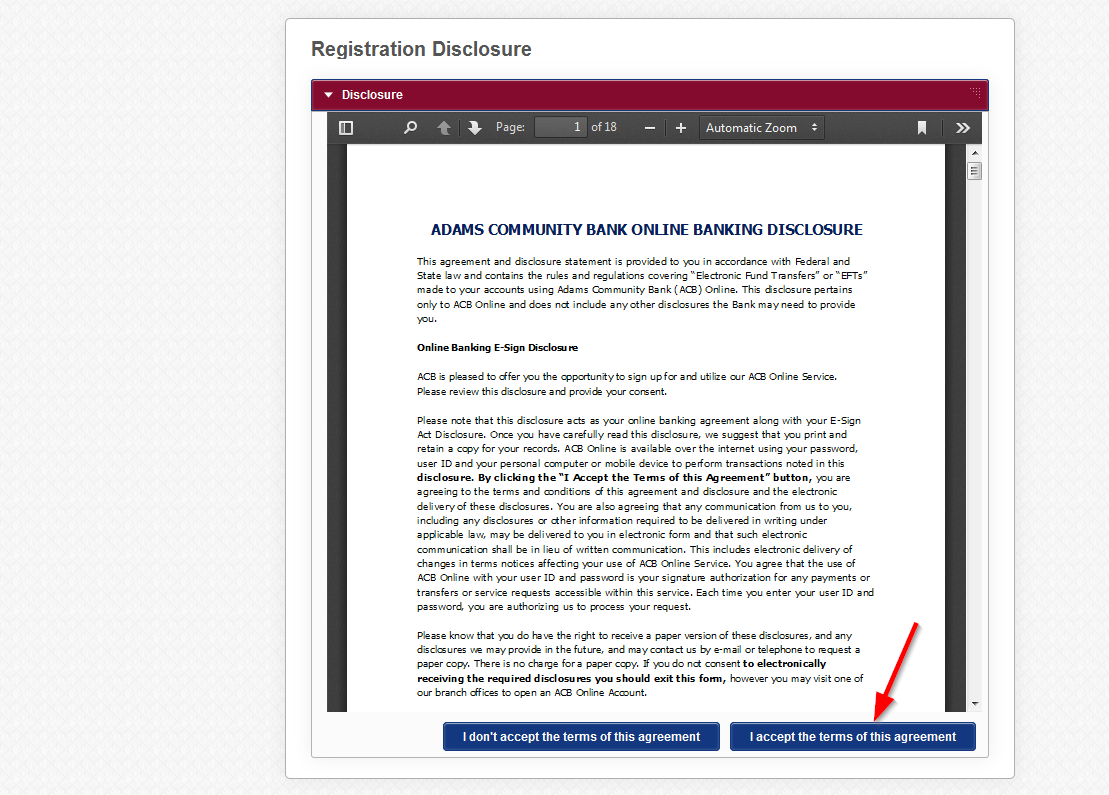The image size is (1109, 795).
Task: Click the grip dots on Disclosure header
Action: pos(975,92)
